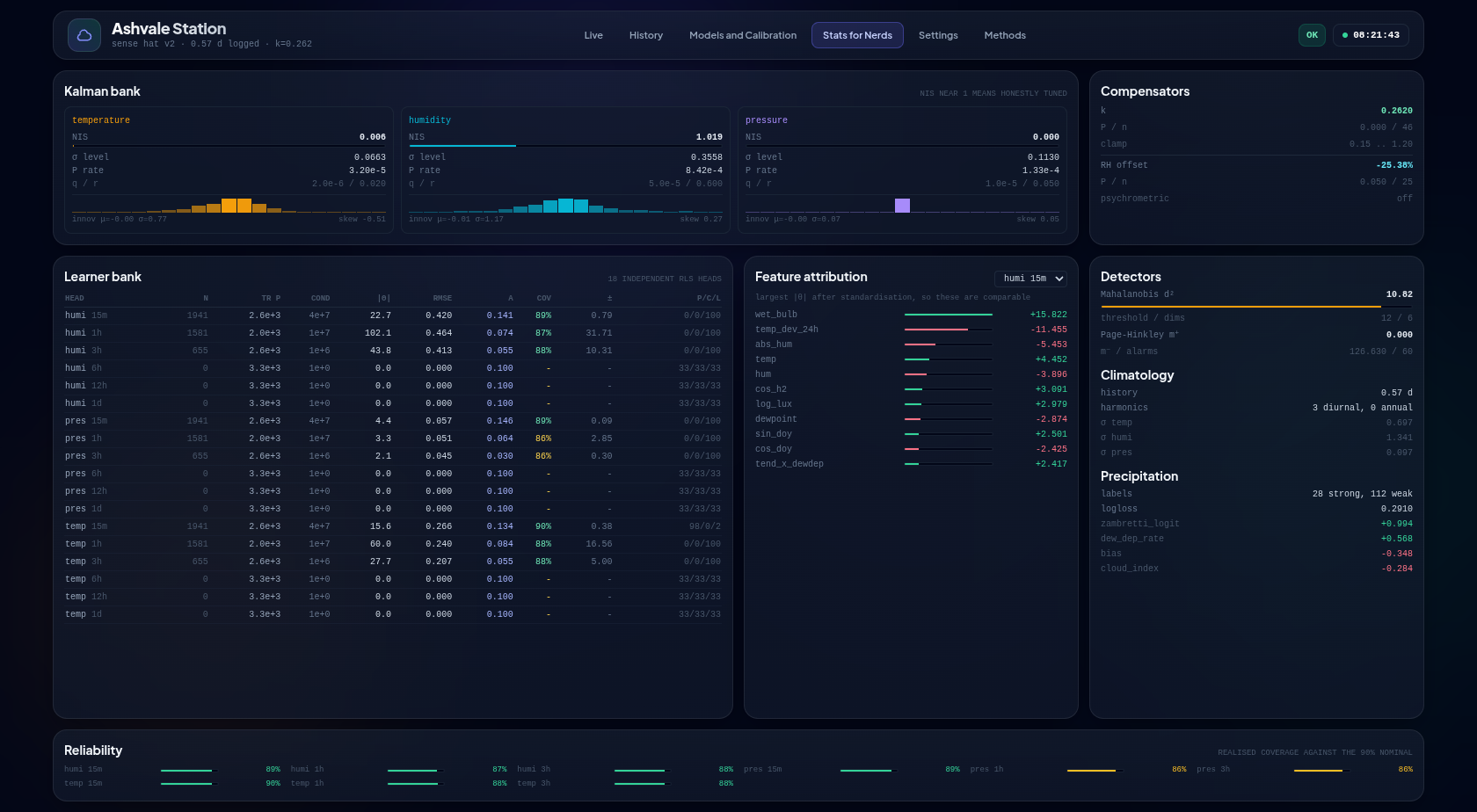Click the COV column header
Viewport: 1477px width, 812px height.
click(544, 298)
